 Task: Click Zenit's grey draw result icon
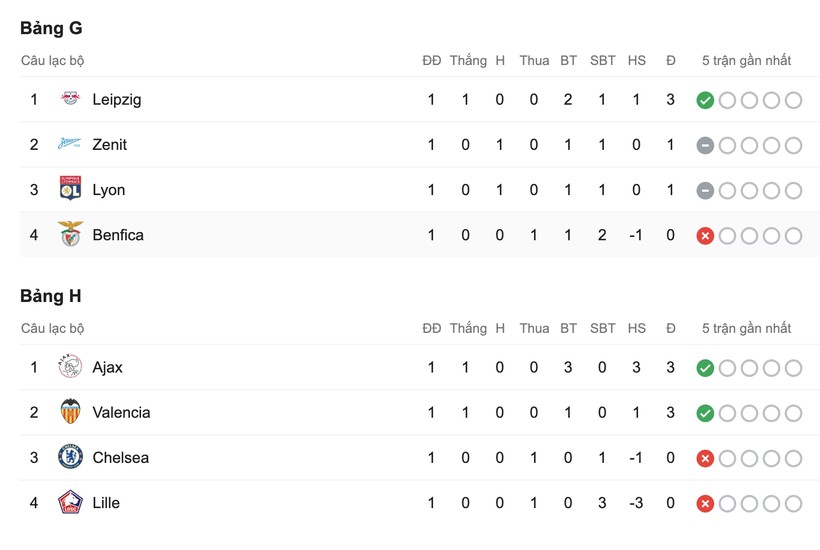[705, 145]
